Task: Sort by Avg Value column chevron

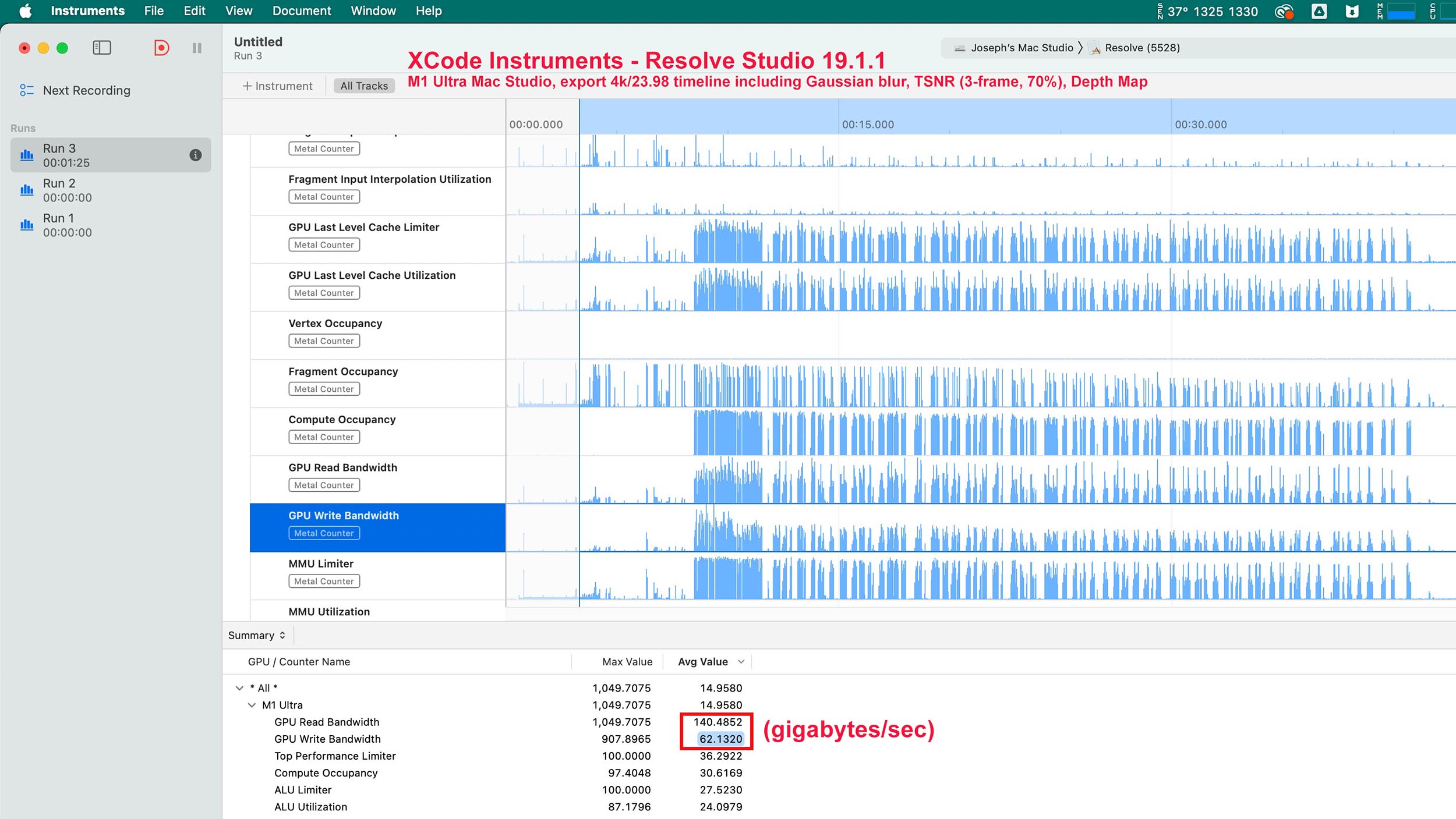Action: click(741, 662)
